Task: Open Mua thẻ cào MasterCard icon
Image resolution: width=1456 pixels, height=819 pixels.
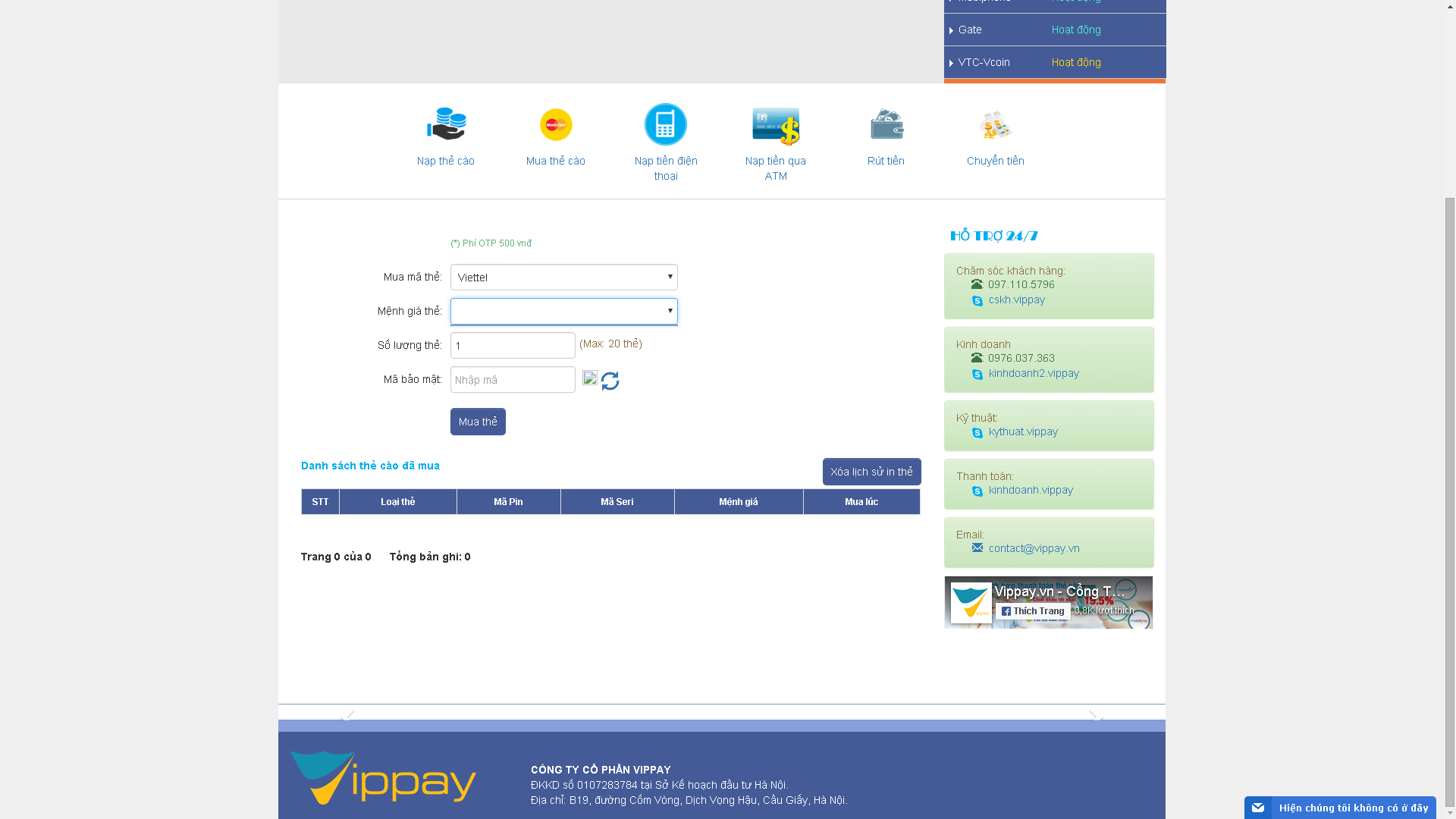Action: click(x=556, y=125)
